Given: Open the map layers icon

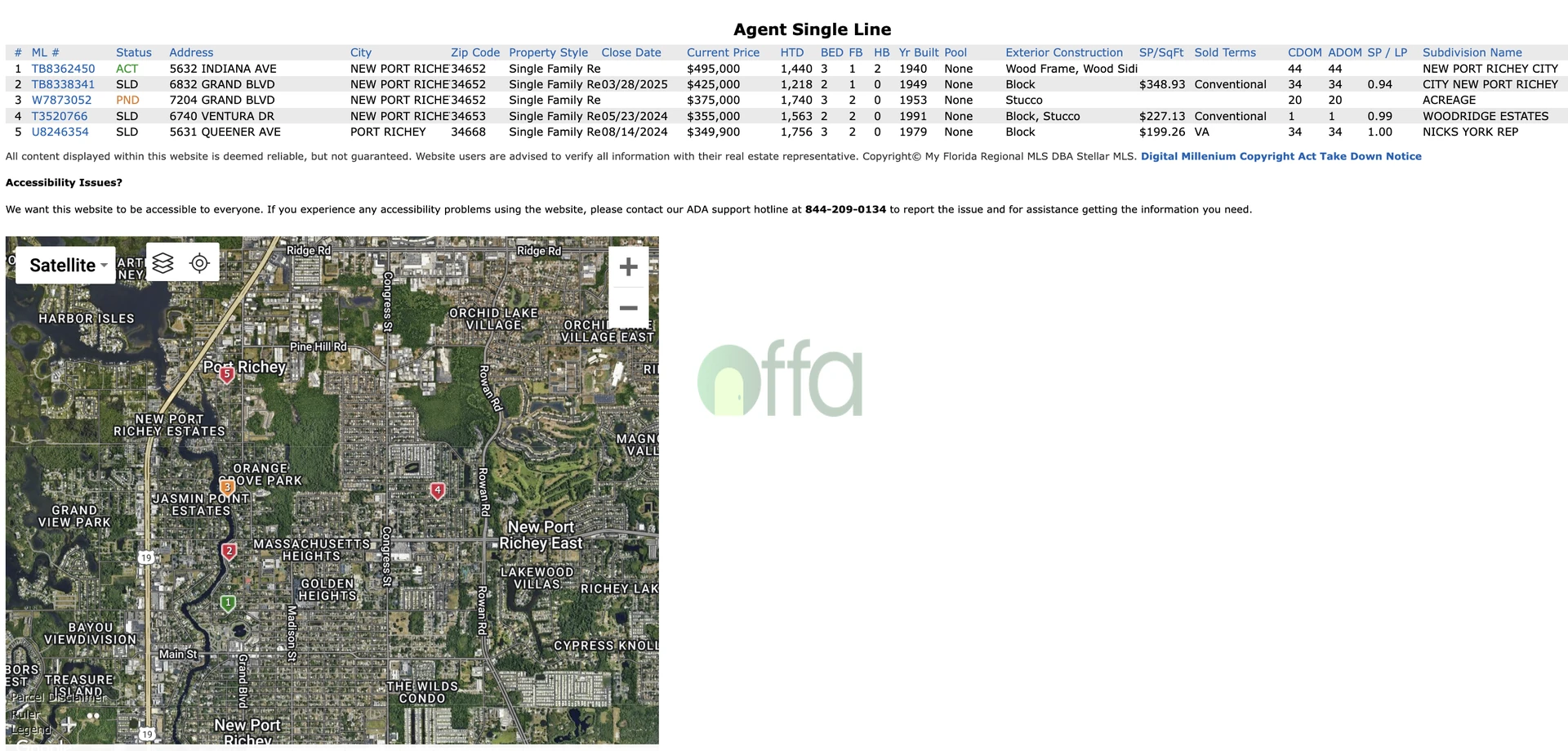Looking at the screenshot, I should (x=163, y=262).
